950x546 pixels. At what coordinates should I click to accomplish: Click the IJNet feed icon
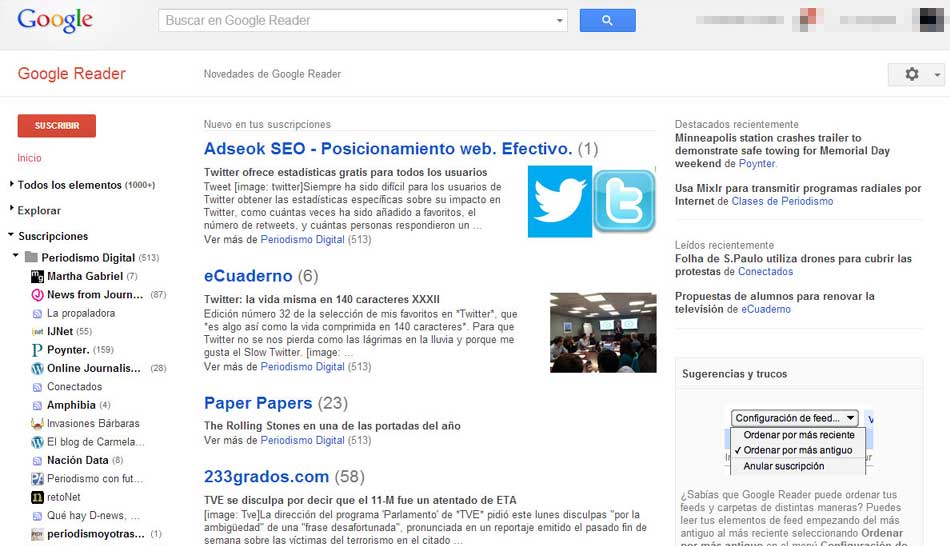[x=37, y=332]
